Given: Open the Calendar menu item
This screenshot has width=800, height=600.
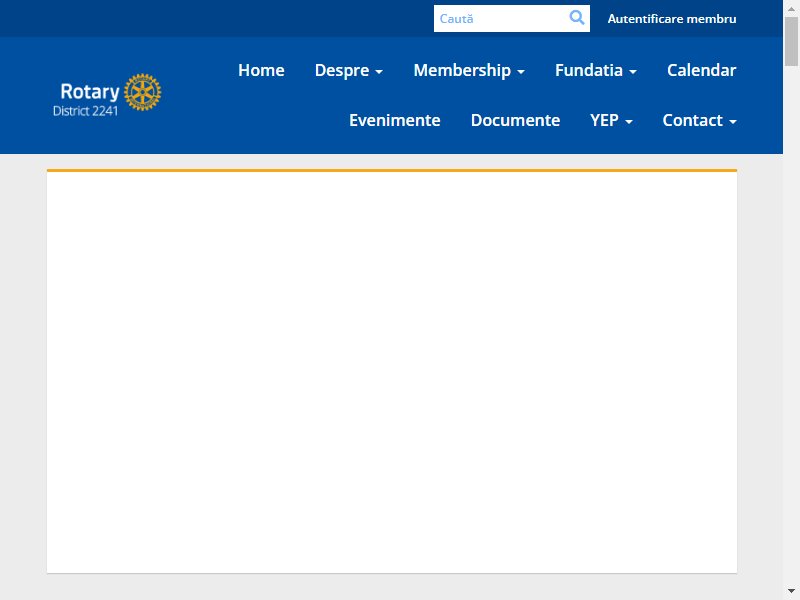Looking at the screenshot, I should 702,70.
